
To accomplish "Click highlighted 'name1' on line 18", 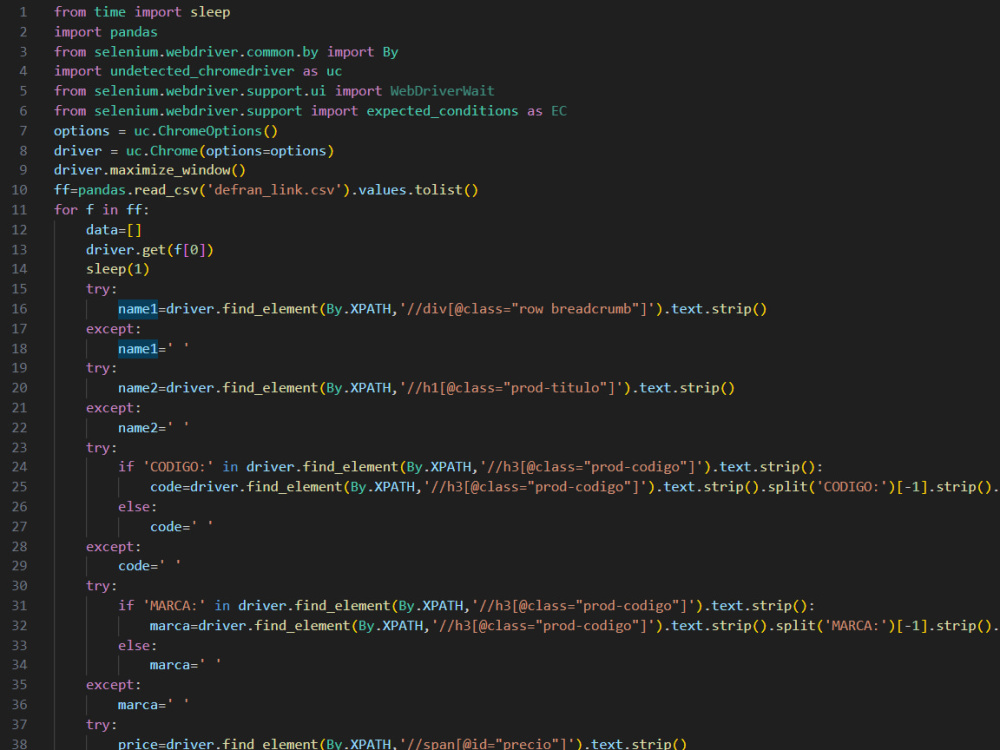I will [138, 348].
